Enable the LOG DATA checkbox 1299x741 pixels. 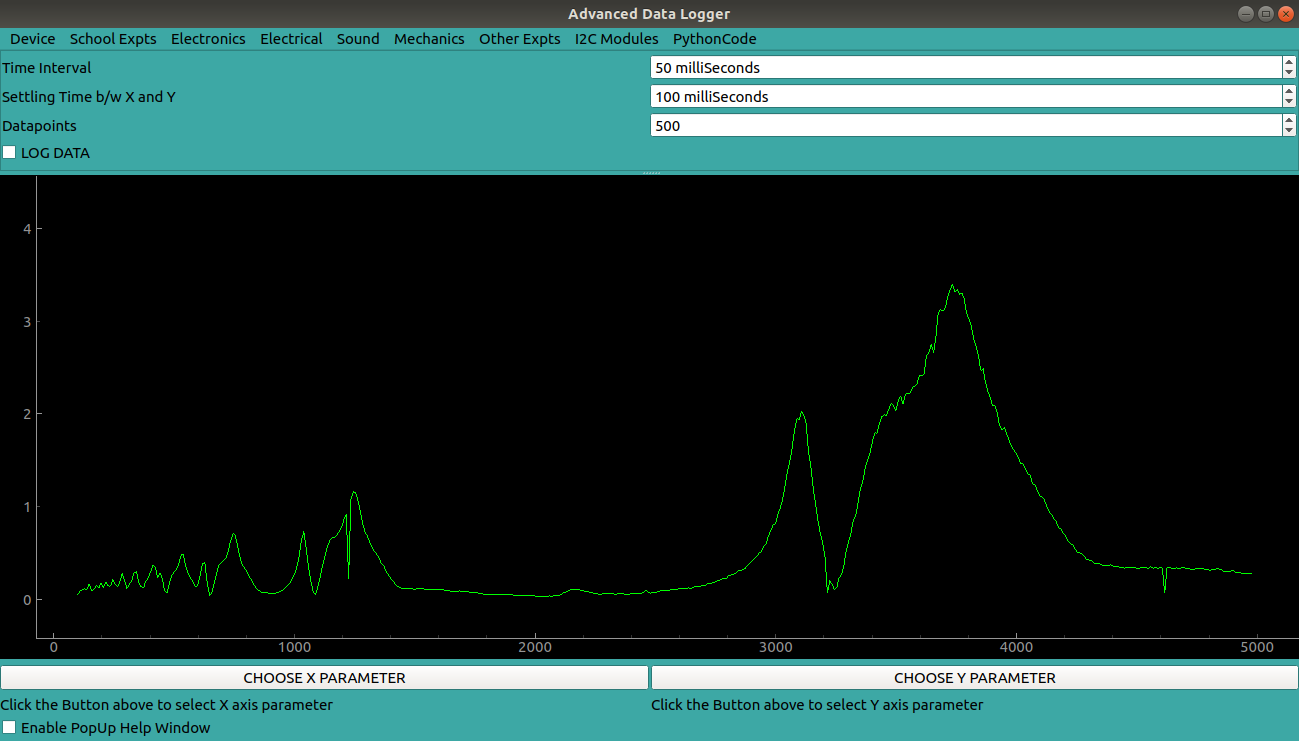9,152
